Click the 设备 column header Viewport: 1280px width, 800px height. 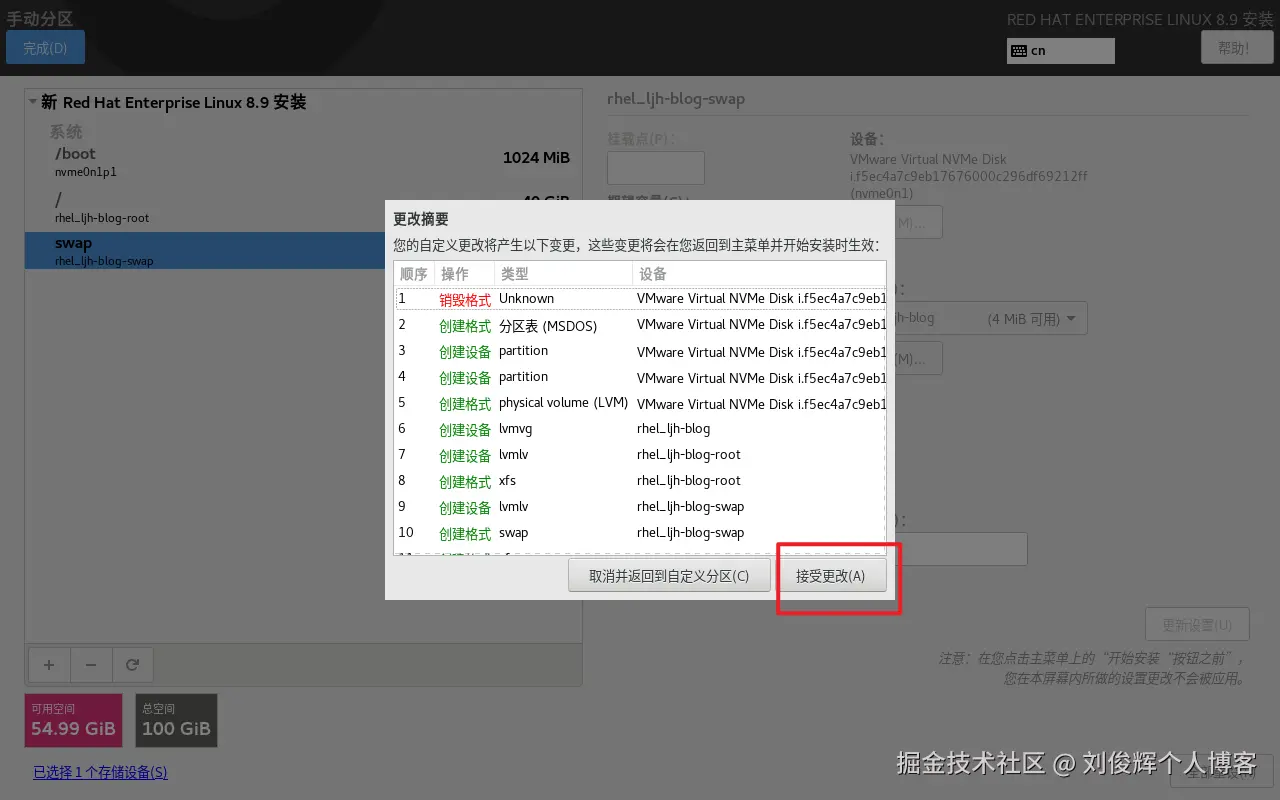[759, 274]
